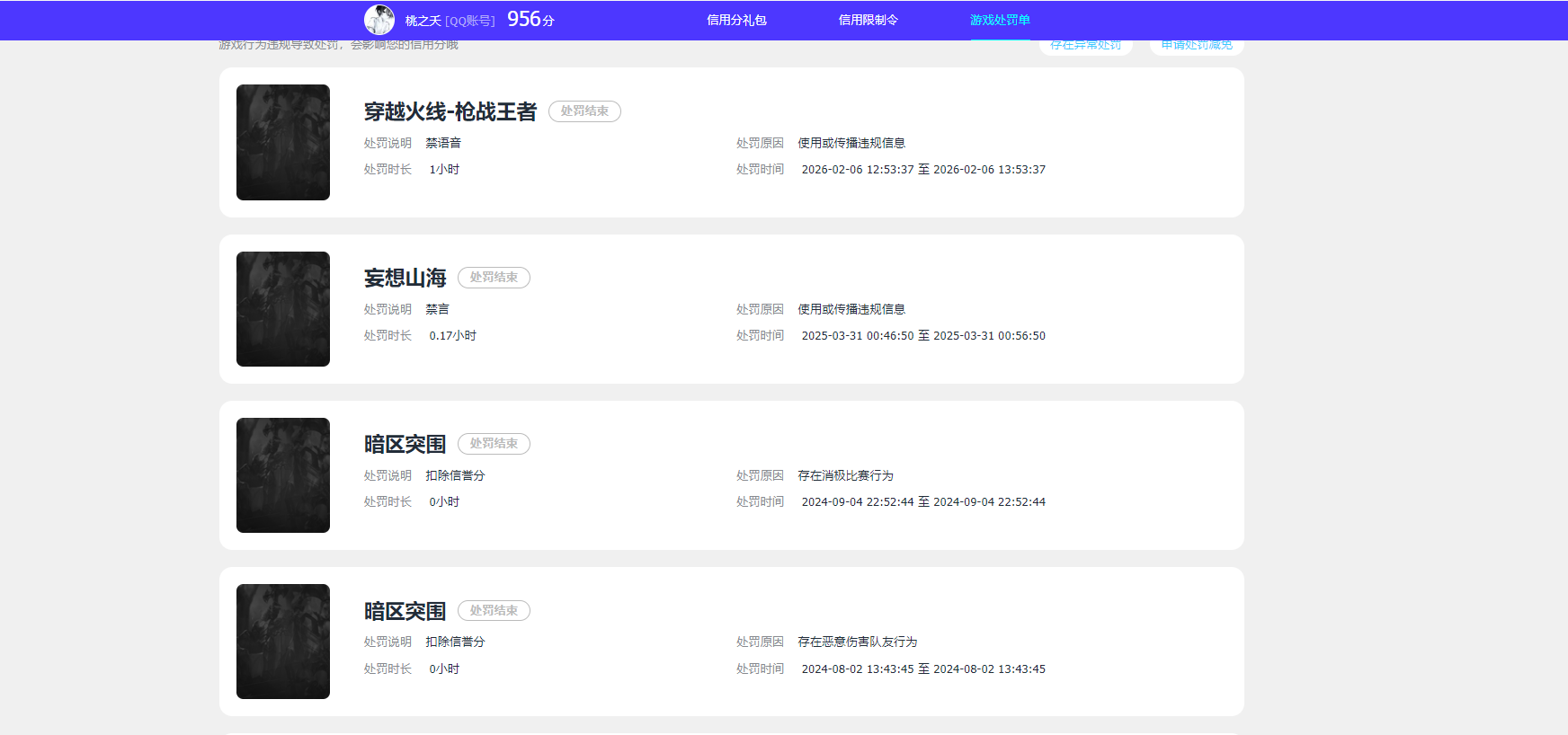Screen dimensions: 1568x735
Task: Click the user avatar in the header
Action: tap(379, 20)
